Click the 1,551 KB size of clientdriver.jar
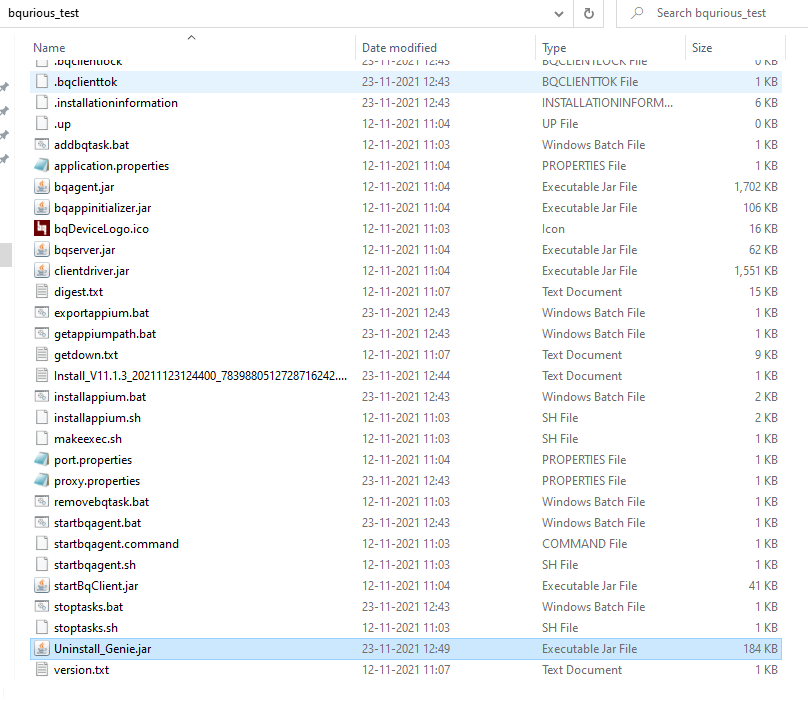This screenshot has width=808, height=702. [x=755, y=271]
